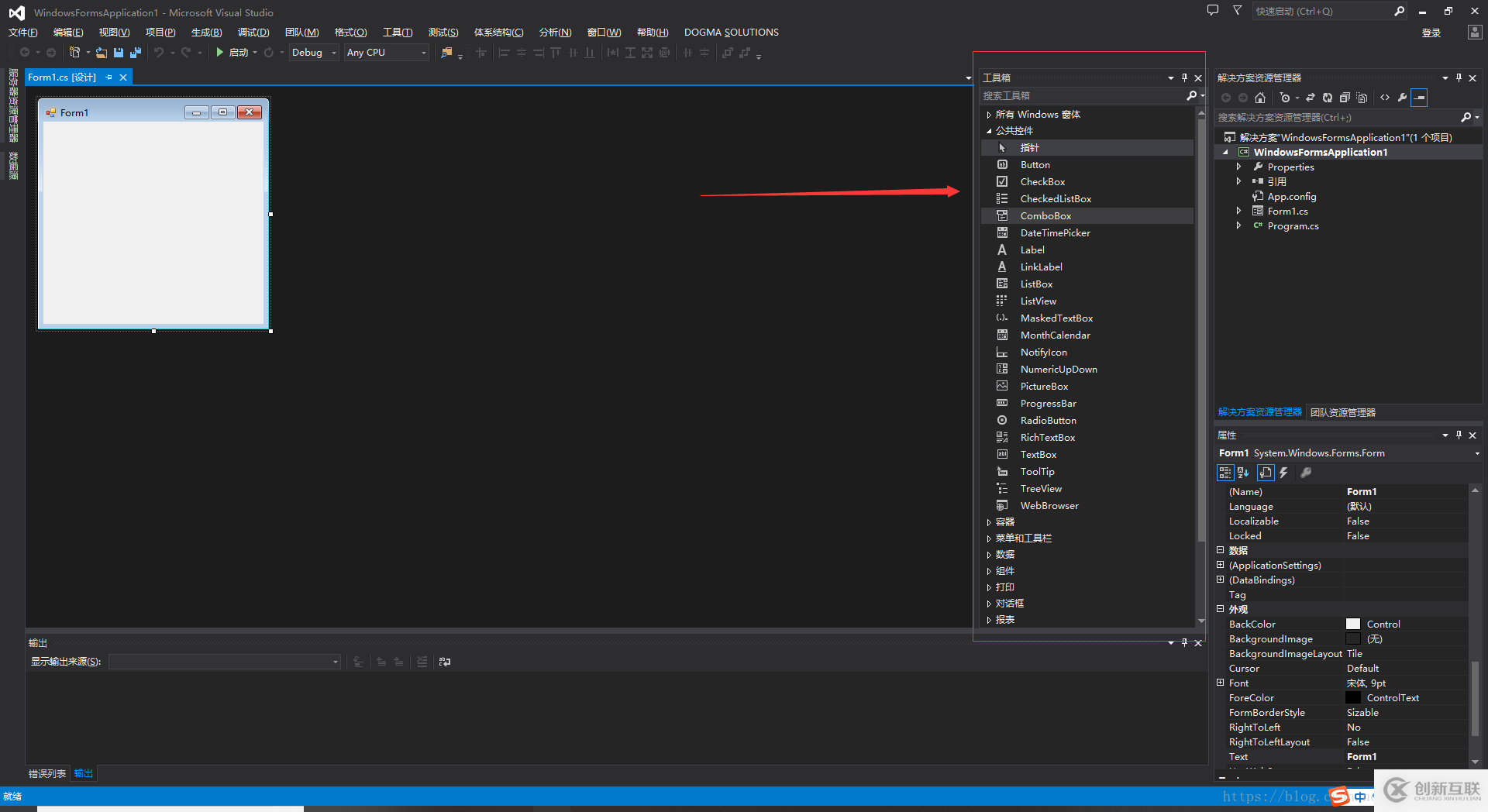Select ComboBox control in Toolbox

[x=1087, y=215]
